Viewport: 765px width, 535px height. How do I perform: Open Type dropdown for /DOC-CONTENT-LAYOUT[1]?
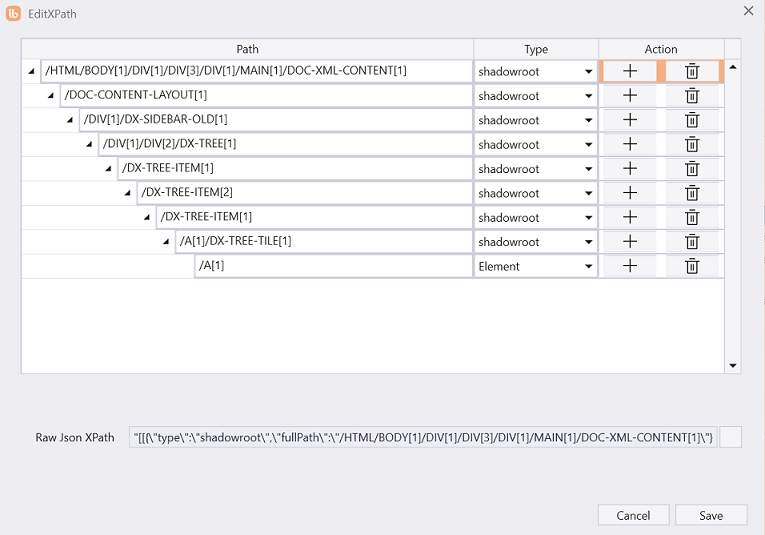pos(589,97)
